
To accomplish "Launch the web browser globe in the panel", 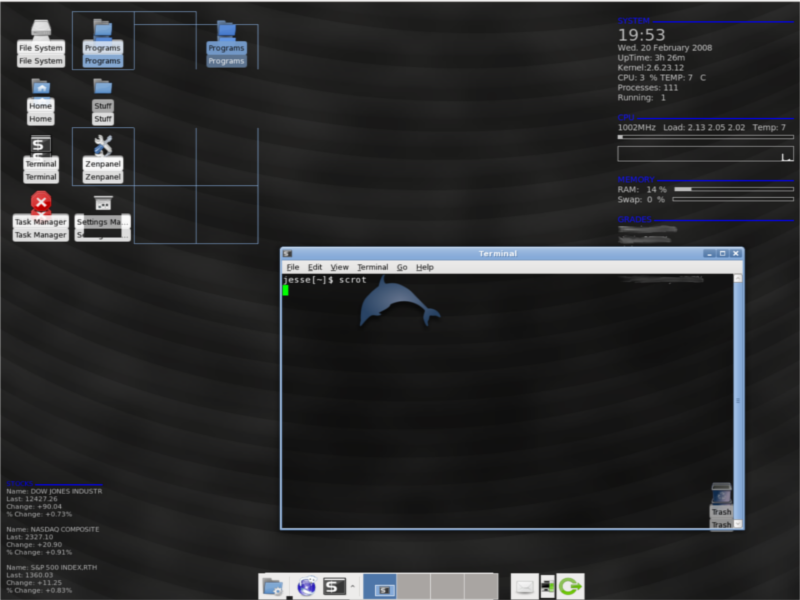I will 307,586.
